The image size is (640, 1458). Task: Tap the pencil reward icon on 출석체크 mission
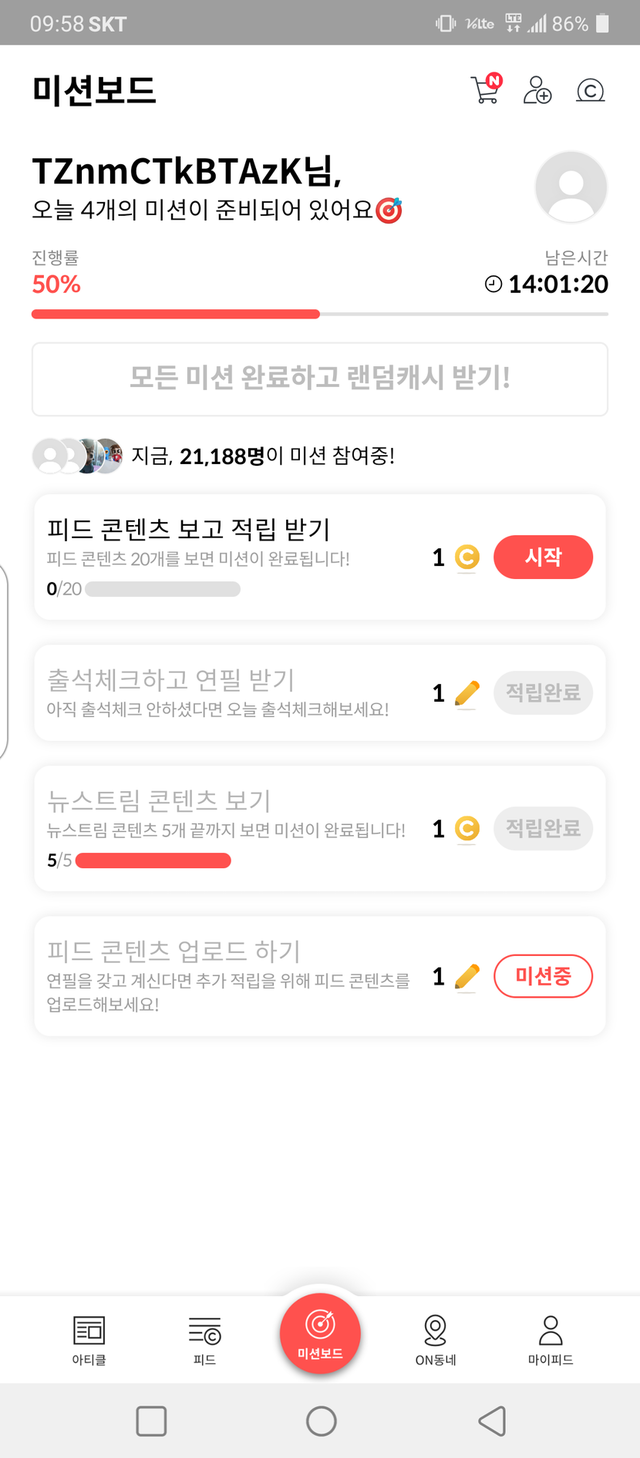(x=466, y=693)
